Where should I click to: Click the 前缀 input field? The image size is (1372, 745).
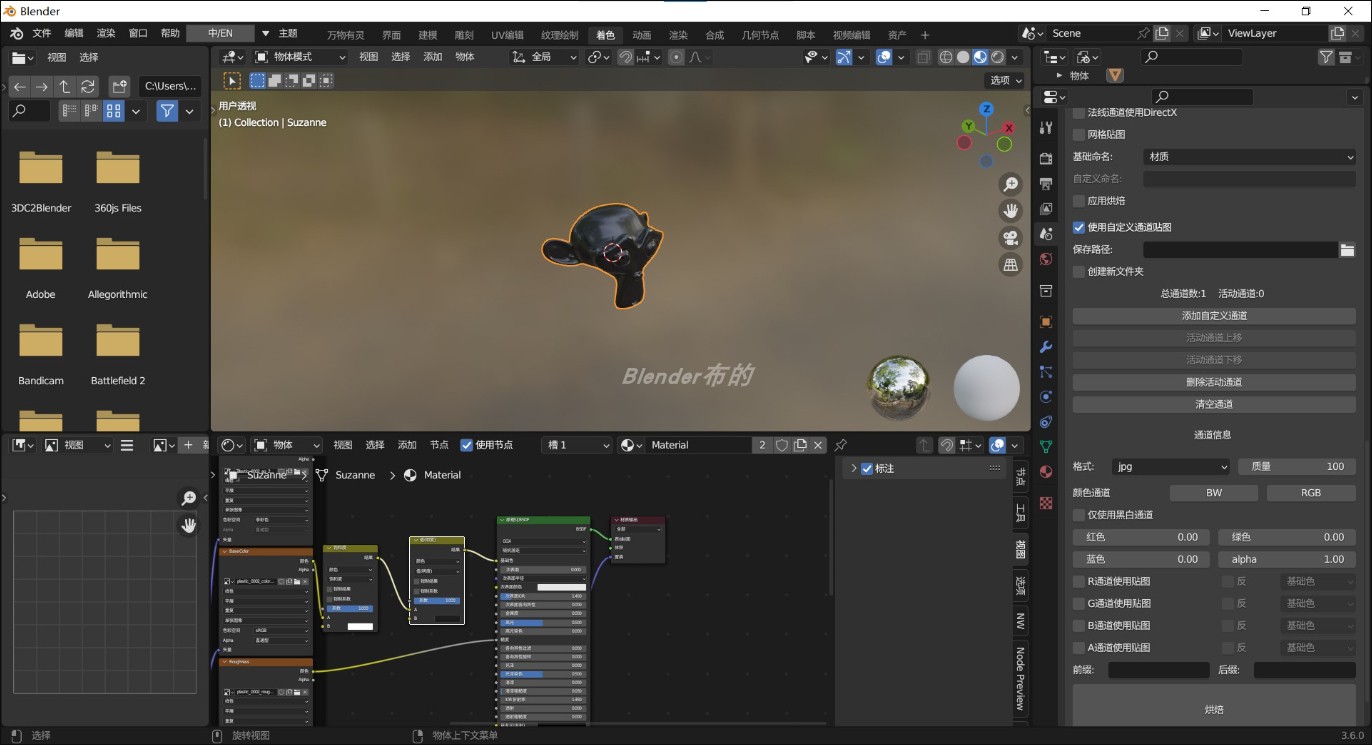tap(1159, 670)
